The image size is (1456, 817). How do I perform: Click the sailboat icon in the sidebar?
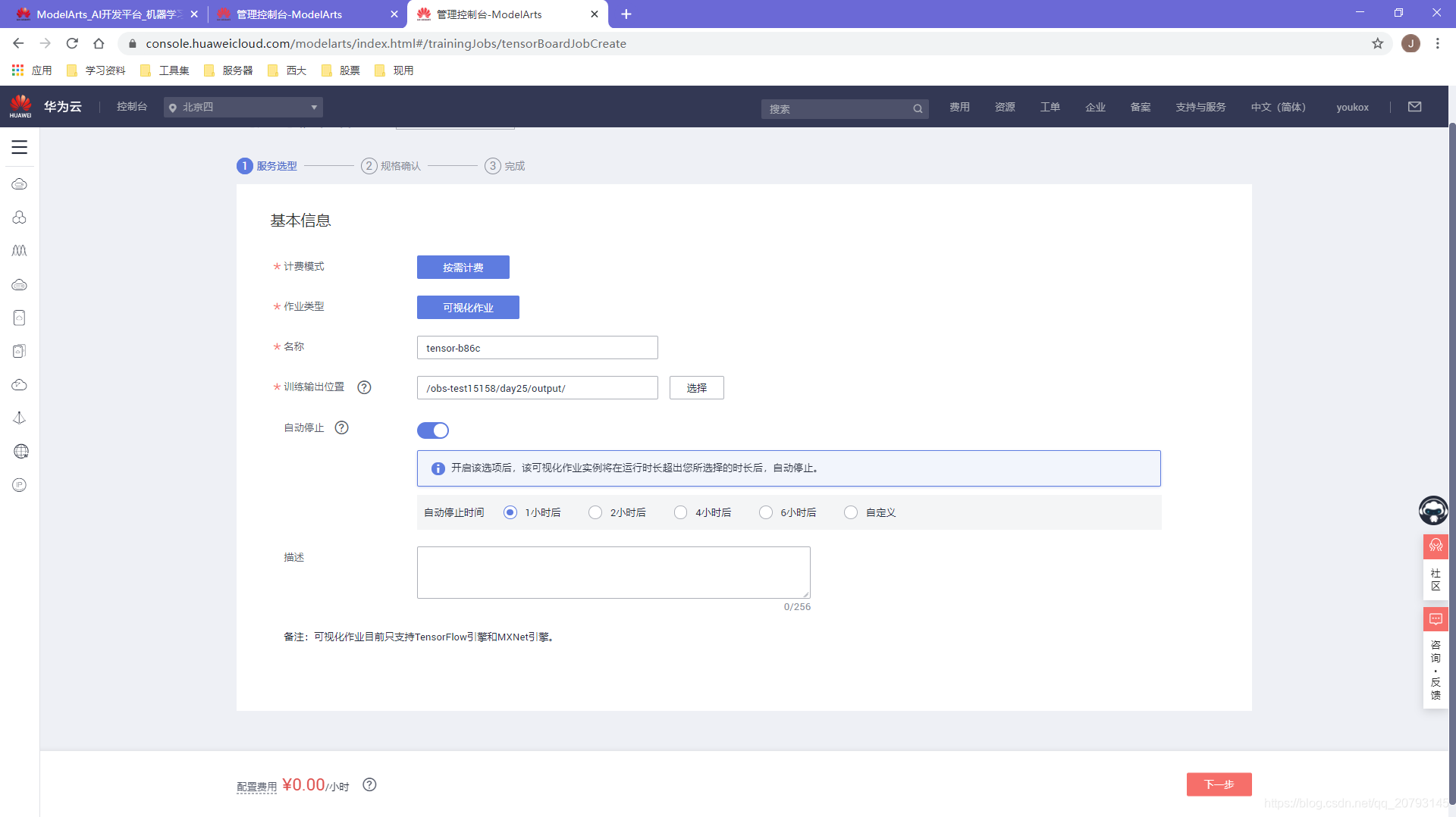click(20, 418)
